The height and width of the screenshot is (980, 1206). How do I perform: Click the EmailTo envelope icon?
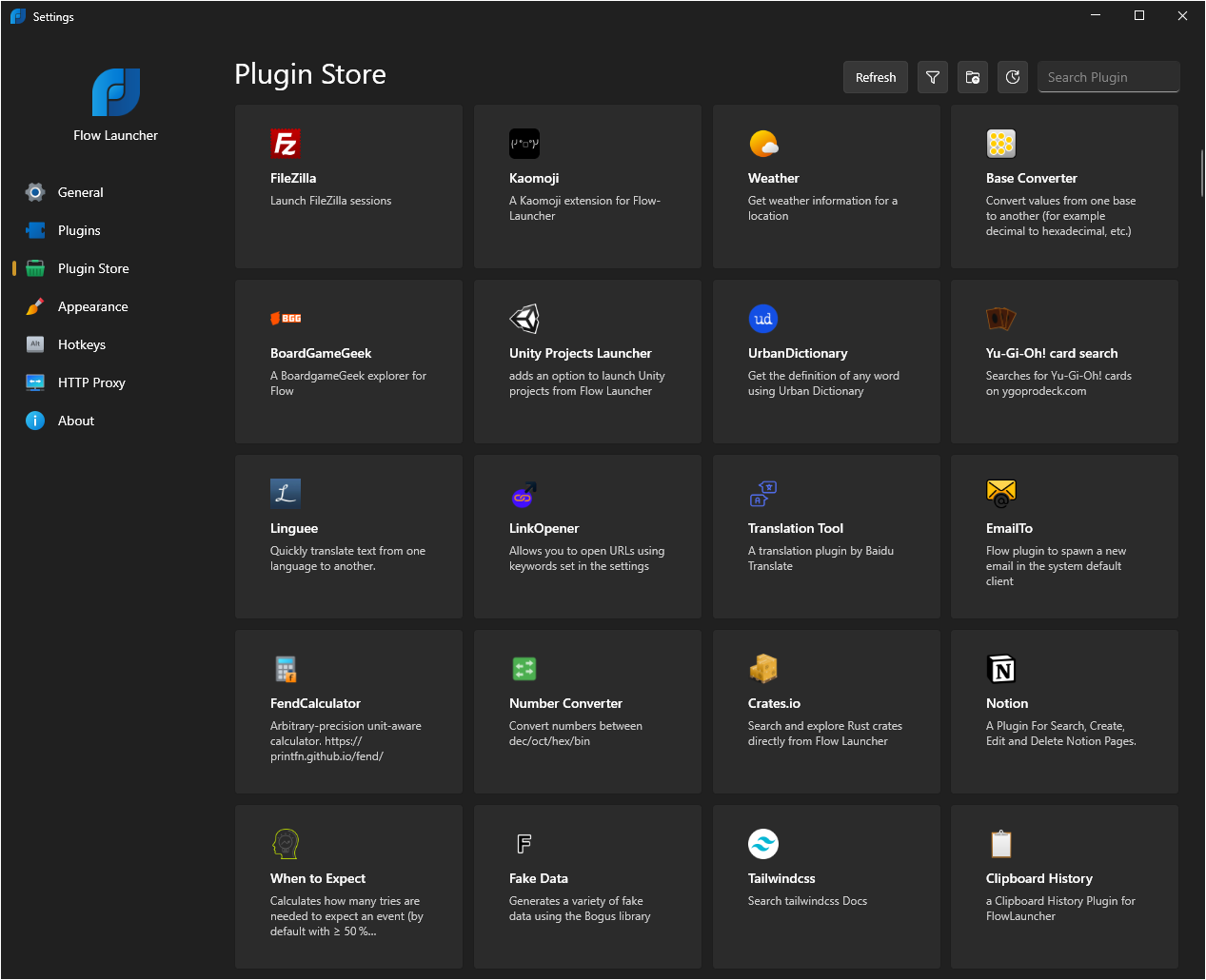point(1001,494)
